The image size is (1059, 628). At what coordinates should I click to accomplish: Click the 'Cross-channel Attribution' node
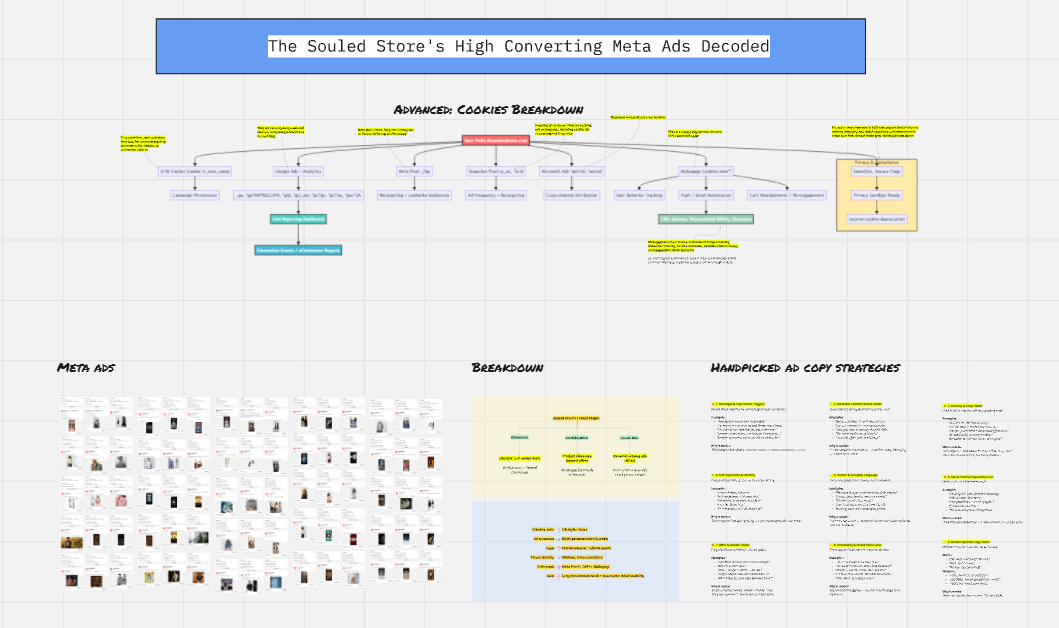(572, 195)
